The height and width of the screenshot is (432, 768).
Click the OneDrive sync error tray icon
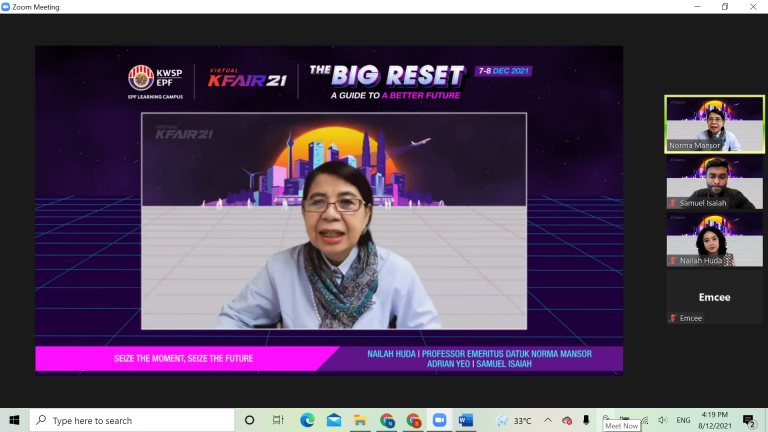tap(567, 420)
